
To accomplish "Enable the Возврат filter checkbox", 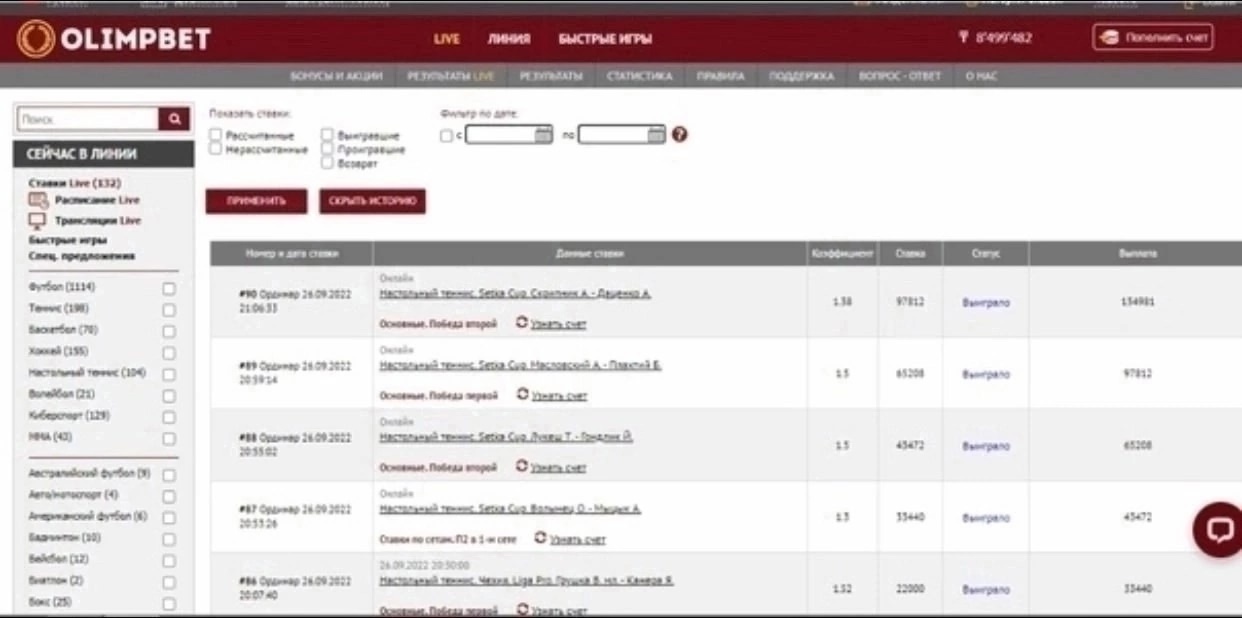I will click(x=328, y=163).
